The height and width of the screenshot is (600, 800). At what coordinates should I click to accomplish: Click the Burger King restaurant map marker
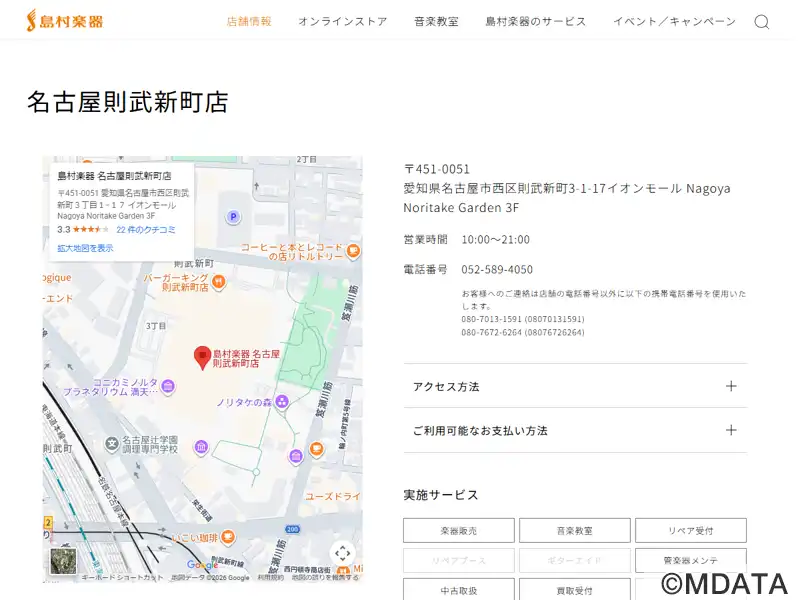(219, 282)
